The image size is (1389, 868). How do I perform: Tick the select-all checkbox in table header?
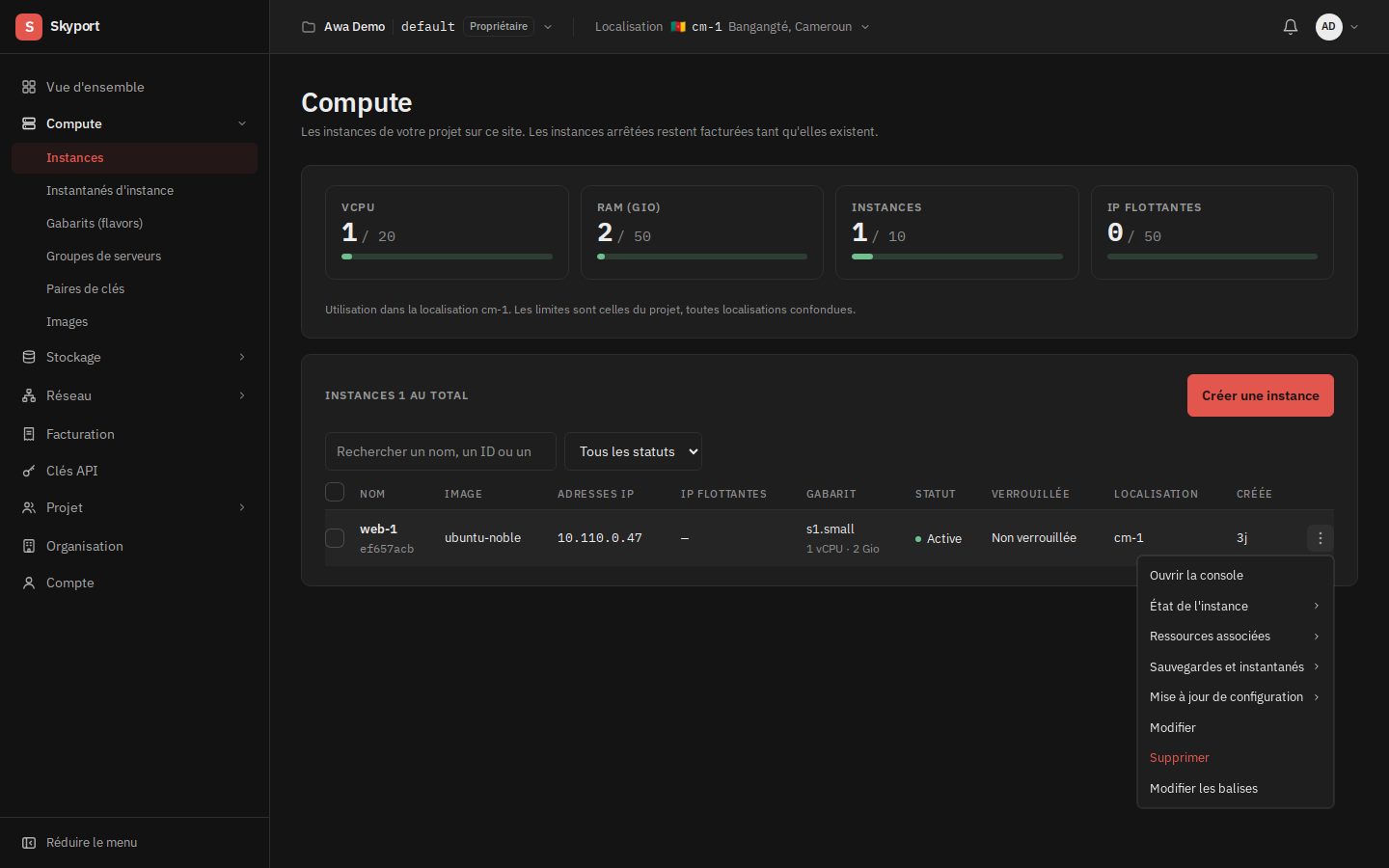pyautogui.click(x=335, y=492)
